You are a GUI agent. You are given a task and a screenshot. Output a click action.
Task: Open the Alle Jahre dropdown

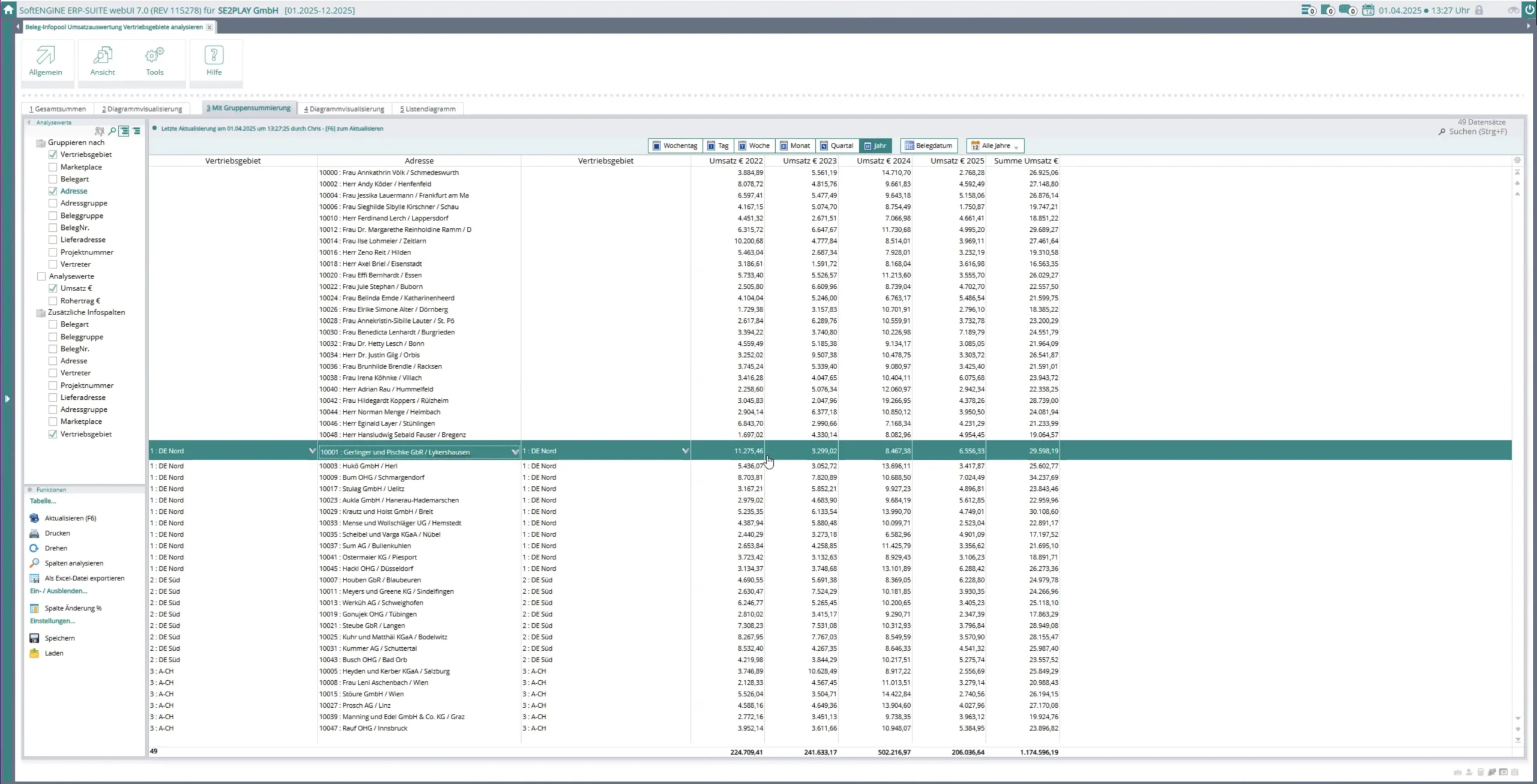click(997, 146)
